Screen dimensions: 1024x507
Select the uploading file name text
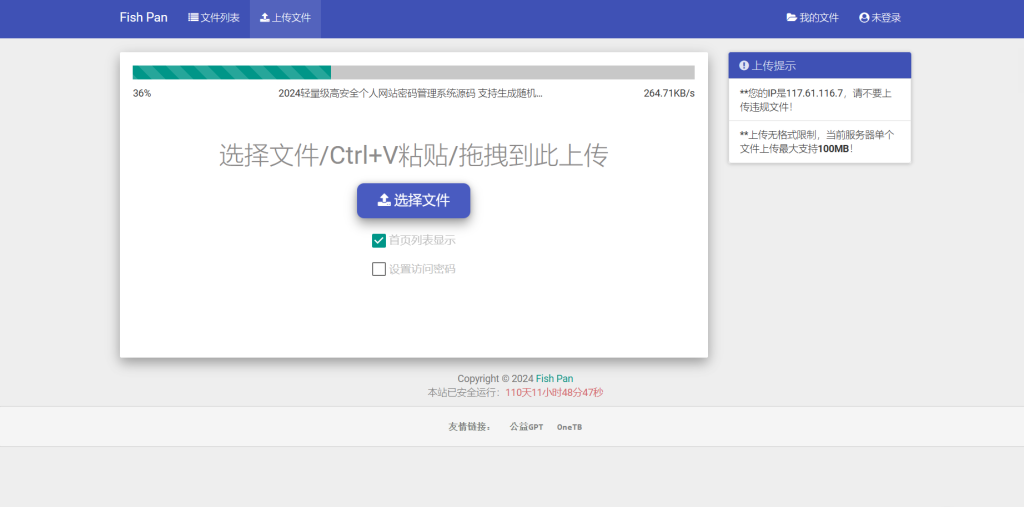click(x=410, y=94)
